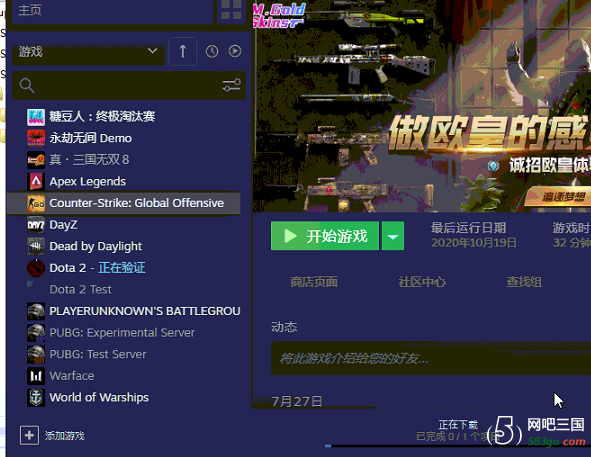This screenshot has width=591, height=457.
Task: Click PUBG: Experimental Server icon
Action: tap(36, 333)
